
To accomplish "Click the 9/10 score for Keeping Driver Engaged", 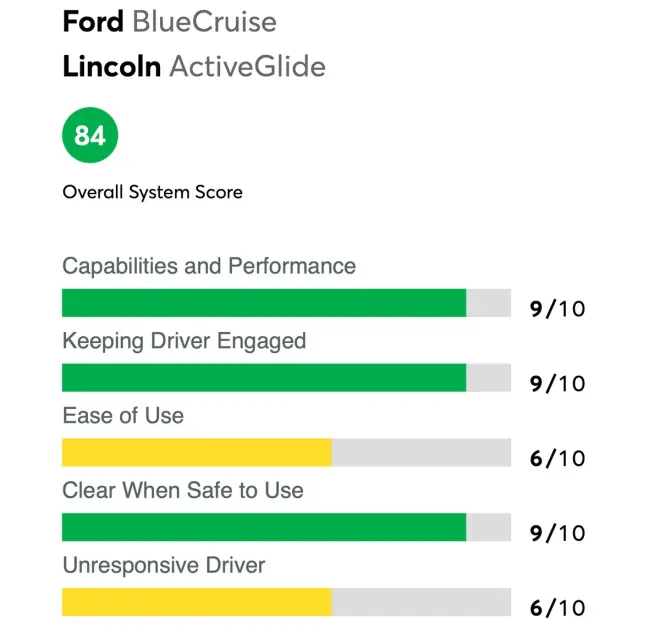I will tap(557, 384).
